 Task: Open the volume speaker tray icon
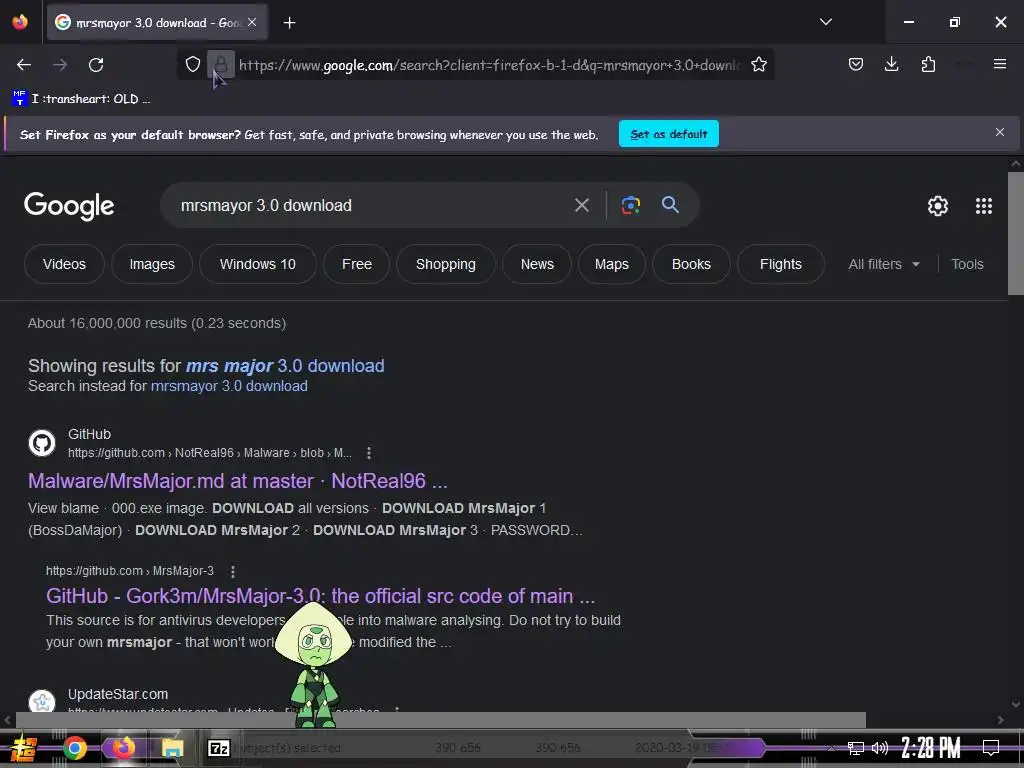click(880, 748)
